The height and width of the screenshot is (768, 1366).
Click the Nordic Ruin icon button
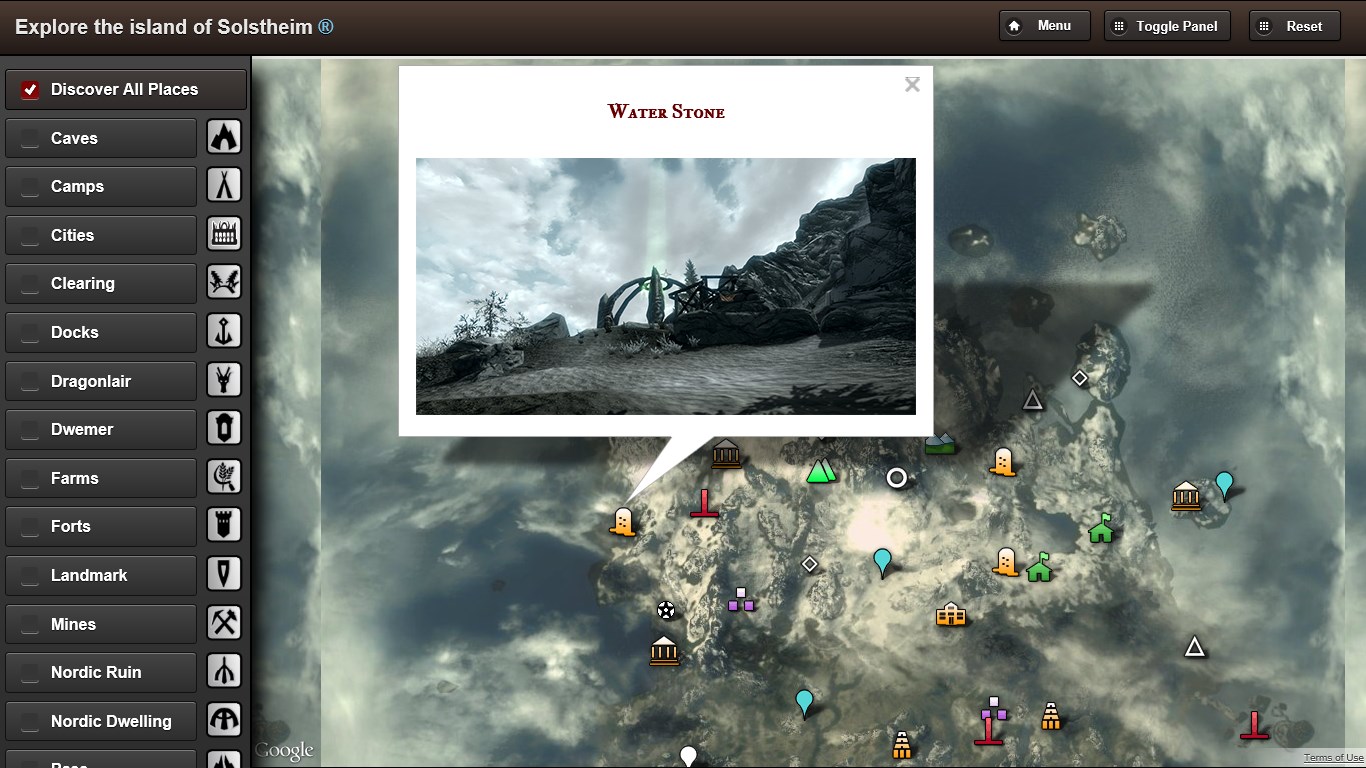(x=224, y=671)
